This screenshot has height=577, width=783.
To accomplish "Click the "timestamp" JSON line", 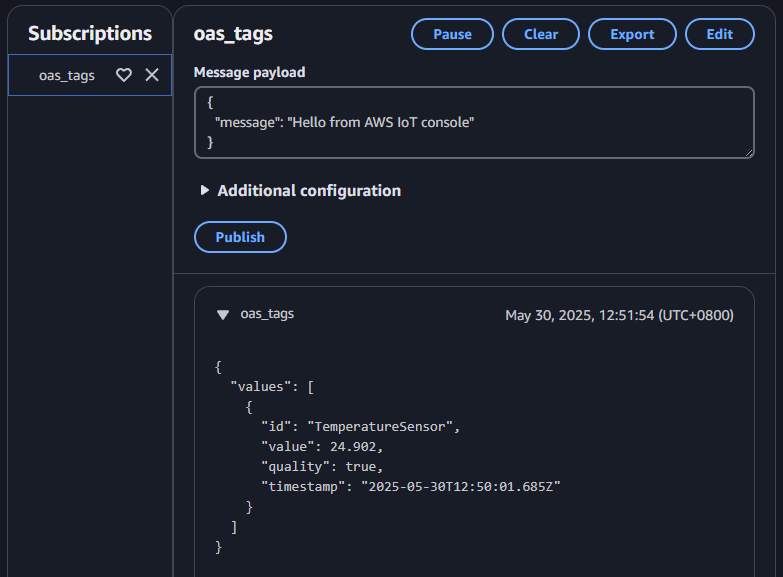I will pyautogui.click(x=410, y=487).
